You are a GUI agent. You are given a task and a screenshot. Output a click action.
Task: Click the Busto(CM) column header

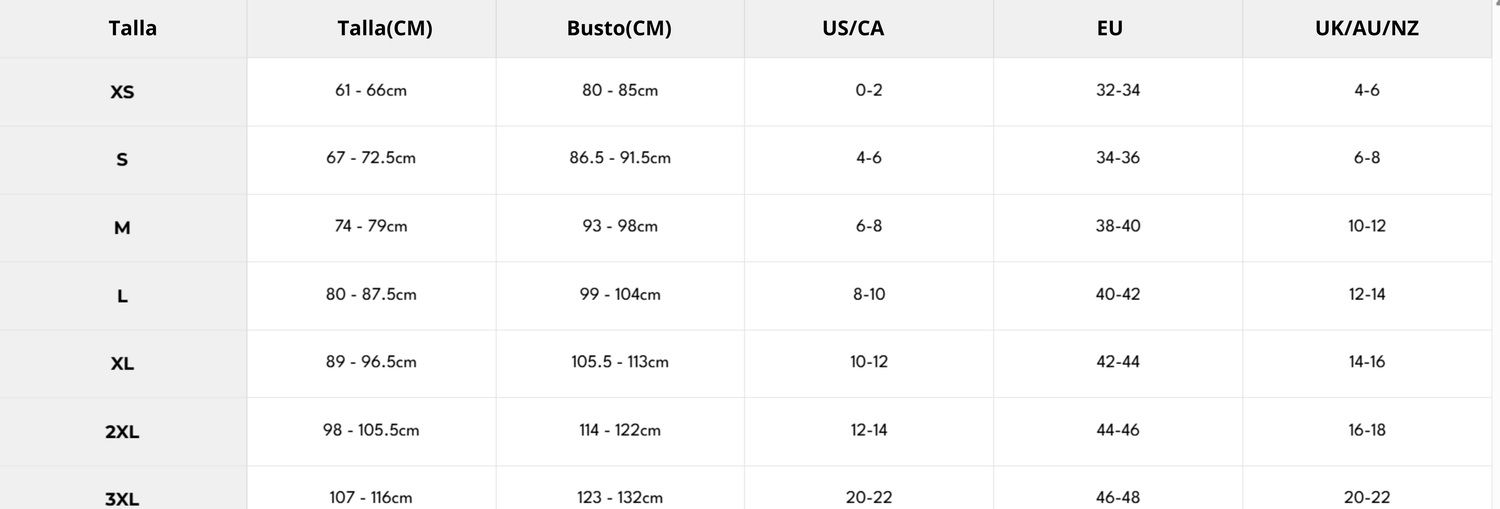pos(619,28)
